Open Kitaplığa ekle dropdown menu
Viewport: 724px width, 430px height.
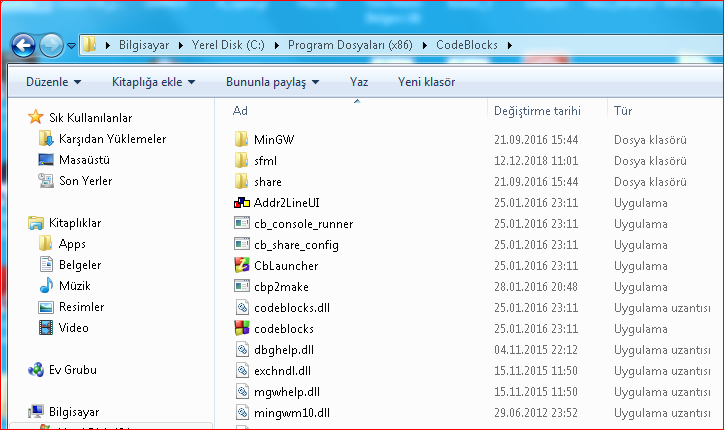(x=154, y=82)
